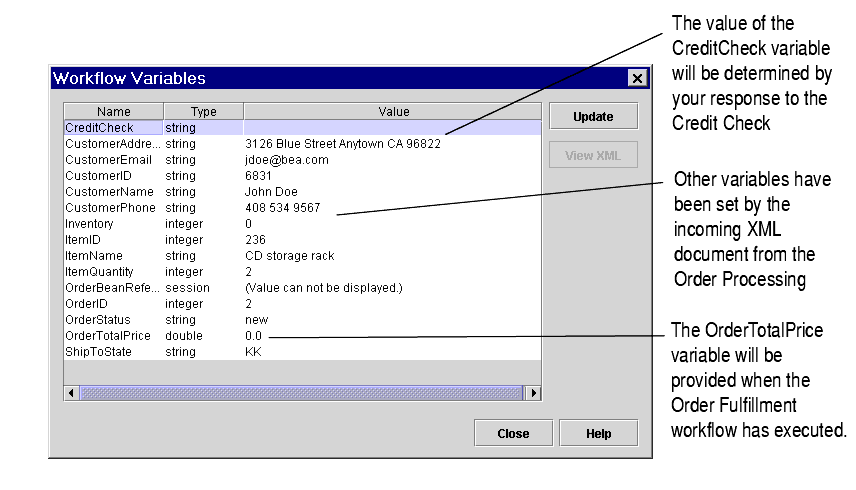Viewport: 856px width, 490px height.
Task: Click the Value column header
Action: pyautogui.click(x=393, y=111)
